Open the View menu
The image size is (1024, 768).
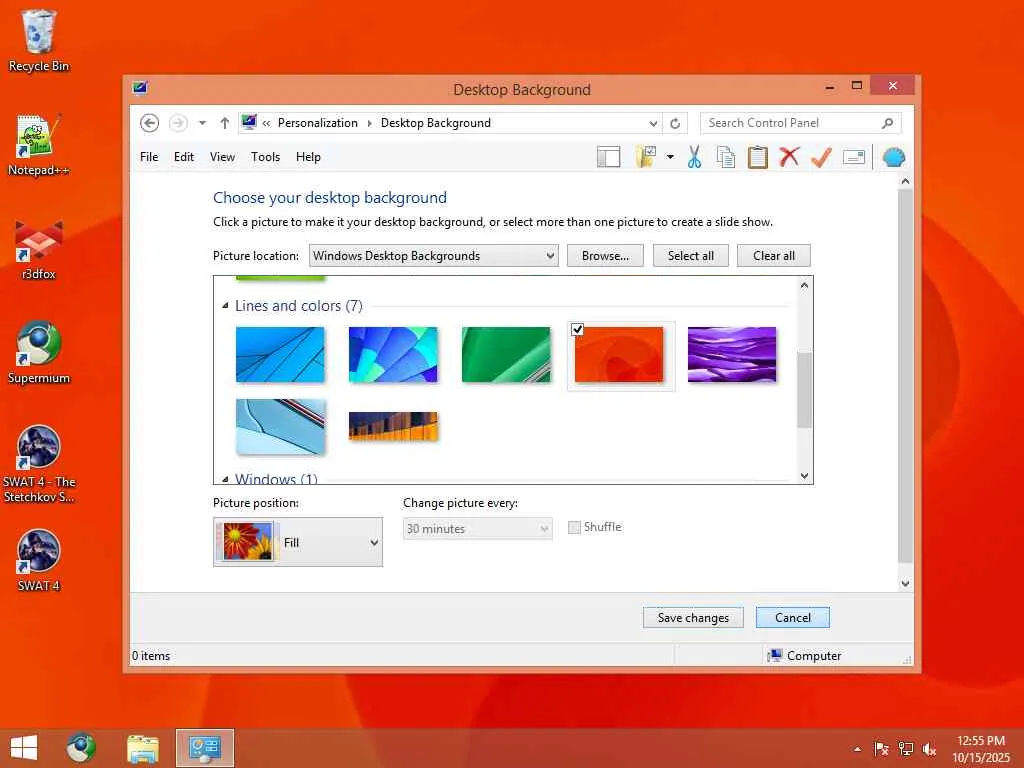point(222,157)
